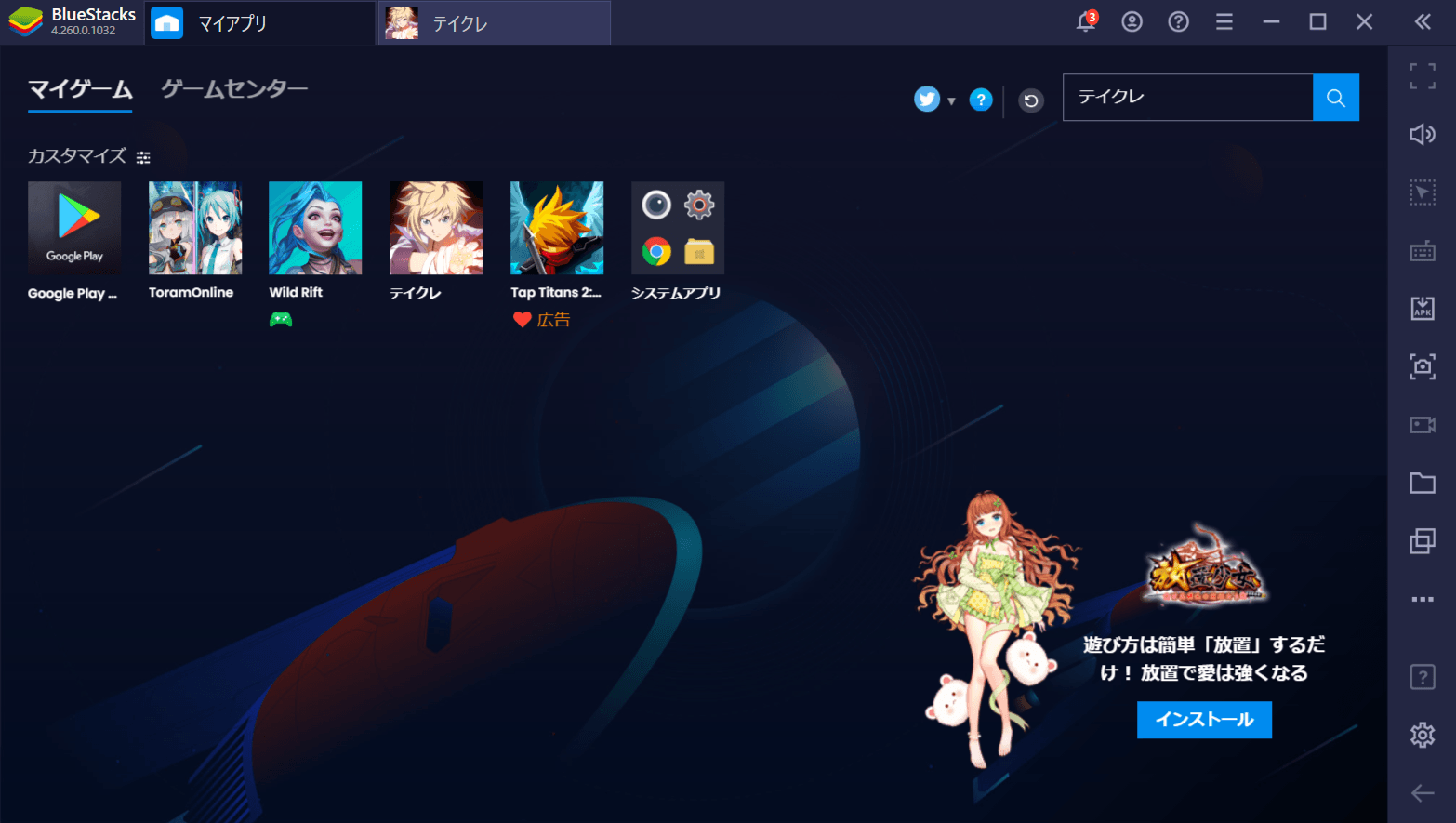Open the sidebar question-mark help box

1423,677
